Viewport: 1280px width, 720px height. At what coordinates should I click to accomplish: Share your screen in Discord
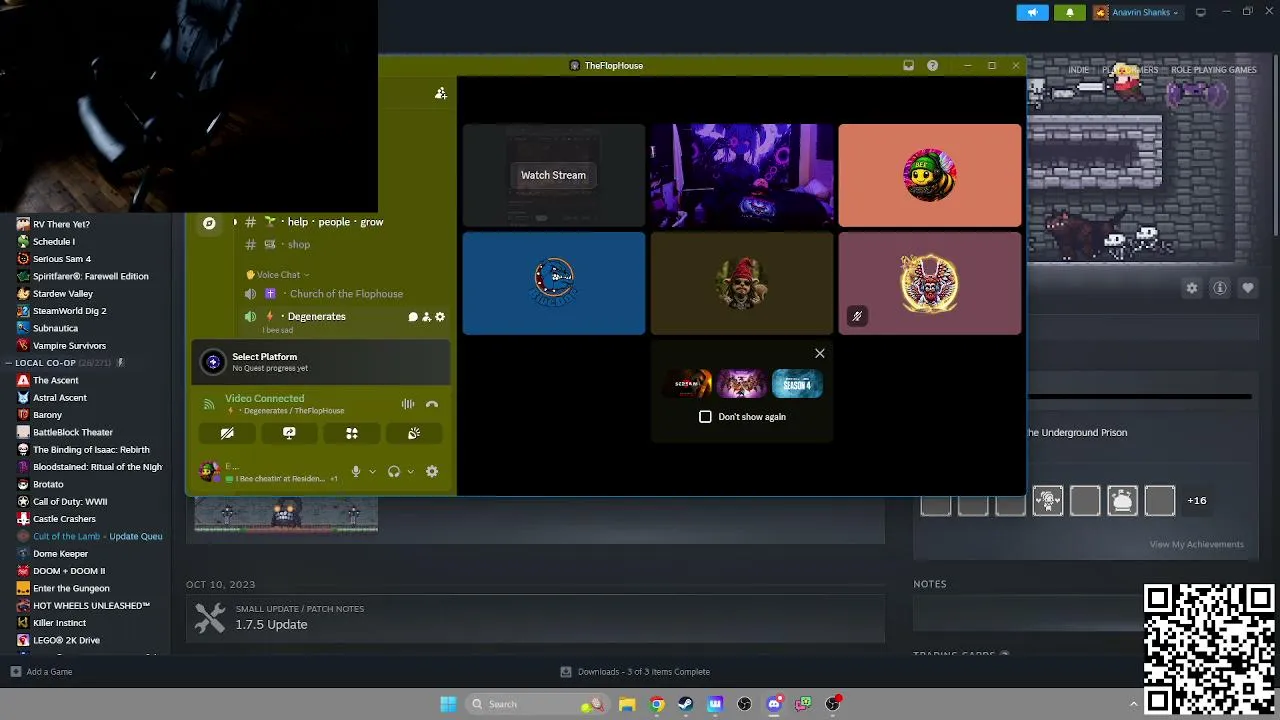click(x=289, y=433)
